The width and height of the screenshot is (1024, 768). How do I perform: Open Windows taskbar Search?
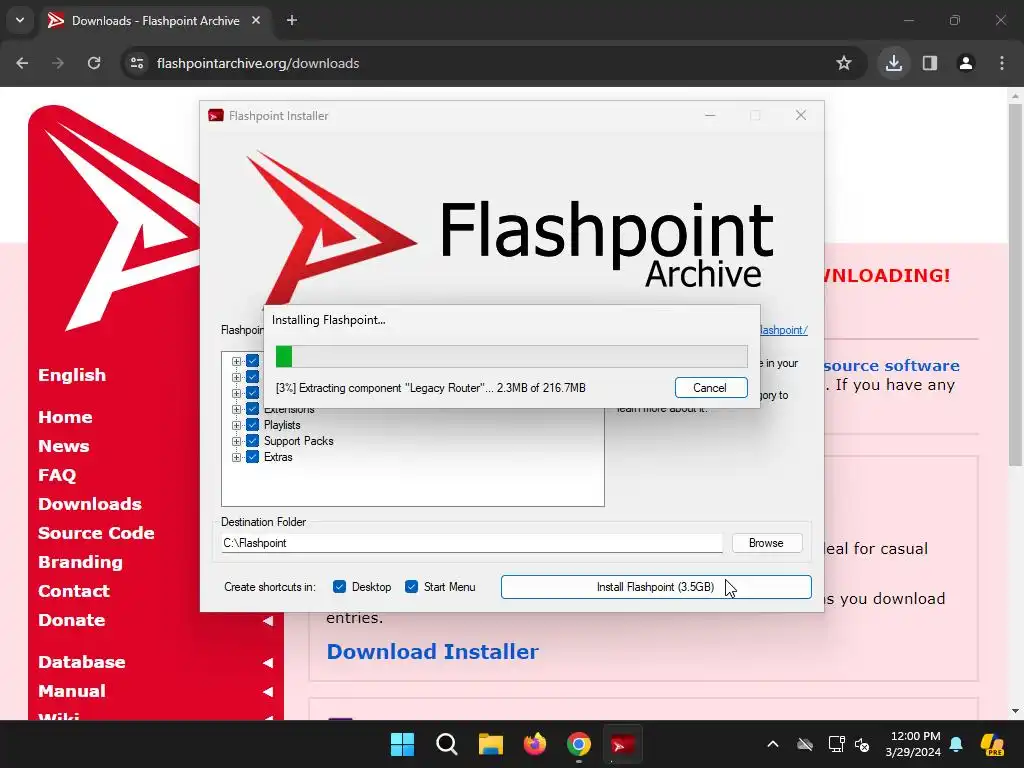pyautogui.click(x=447, y=744)
